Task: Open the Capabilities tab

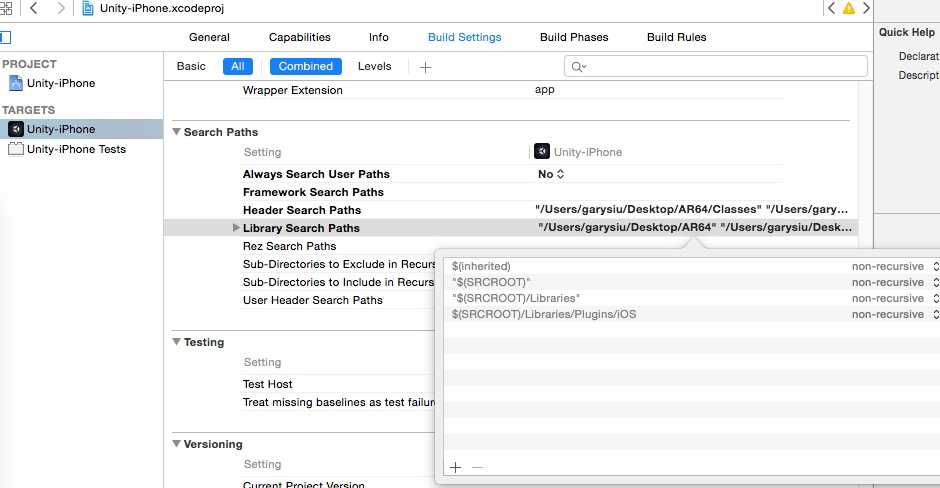Action: [299, 37]
